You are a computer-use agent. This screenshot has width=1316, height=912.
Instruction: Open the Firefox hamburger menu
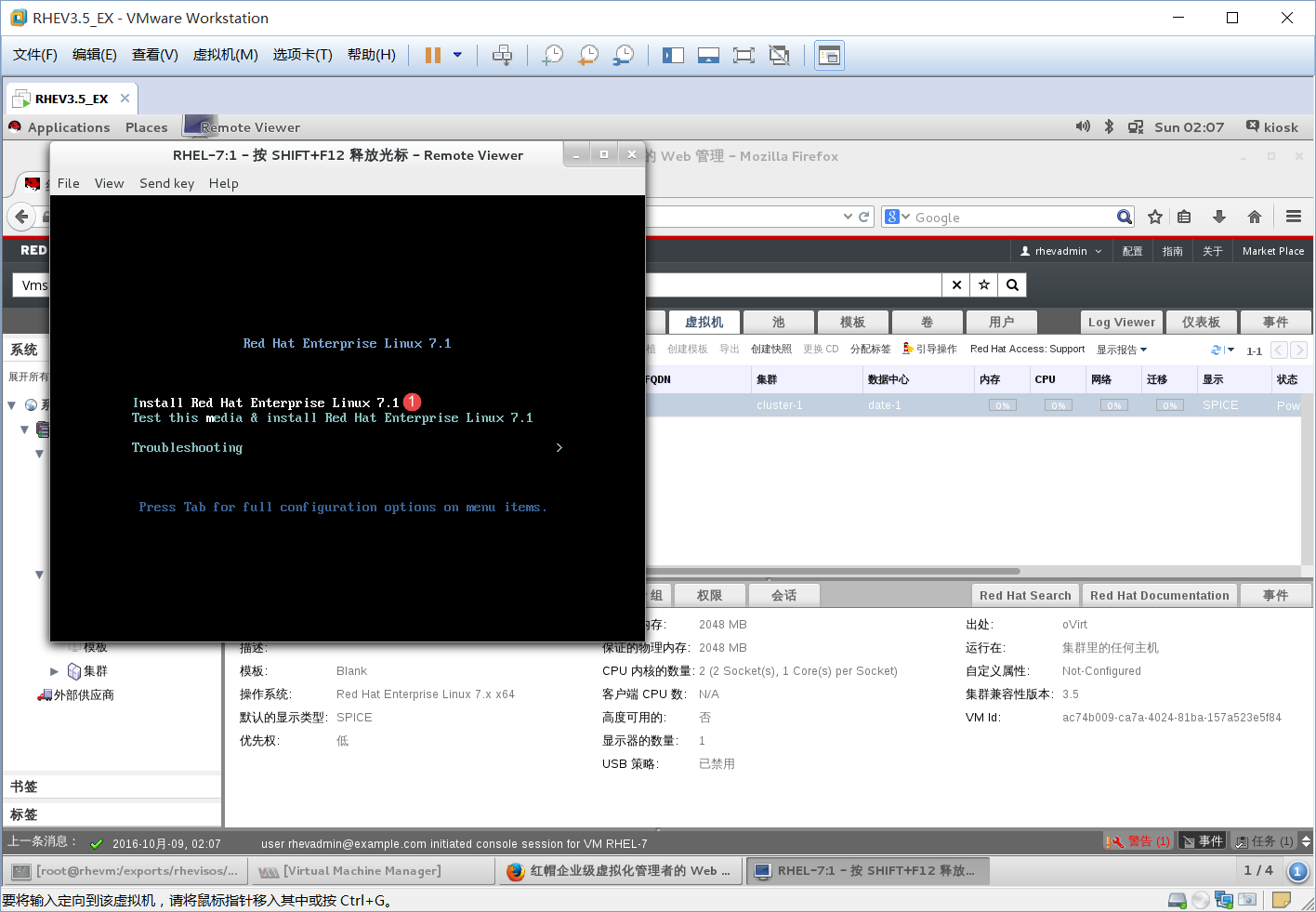pyautogui.click(x=1294, y=217)
